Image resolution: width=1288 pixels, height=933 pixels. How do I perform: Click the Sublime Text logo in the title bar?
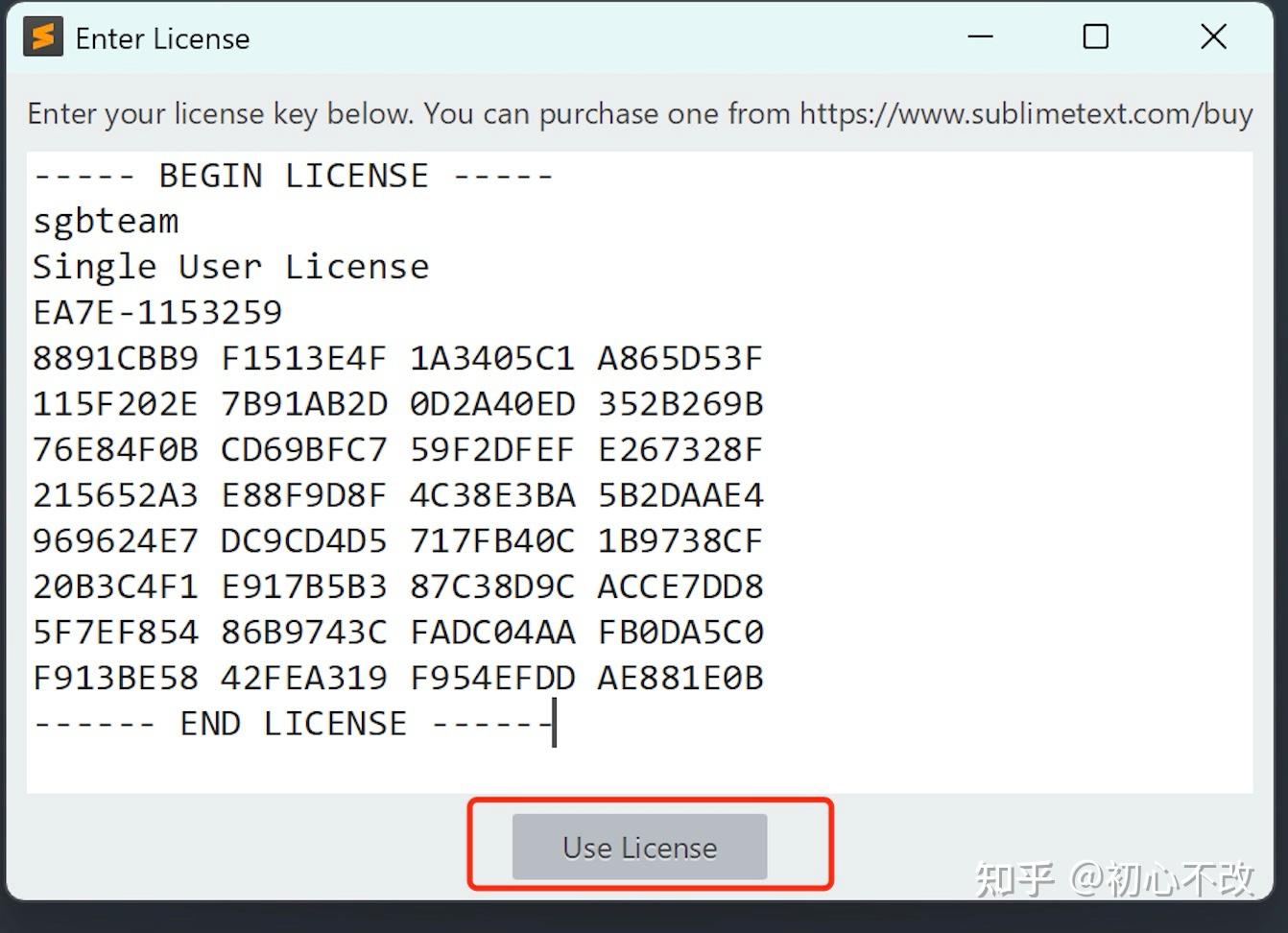[x=42, y=36]
